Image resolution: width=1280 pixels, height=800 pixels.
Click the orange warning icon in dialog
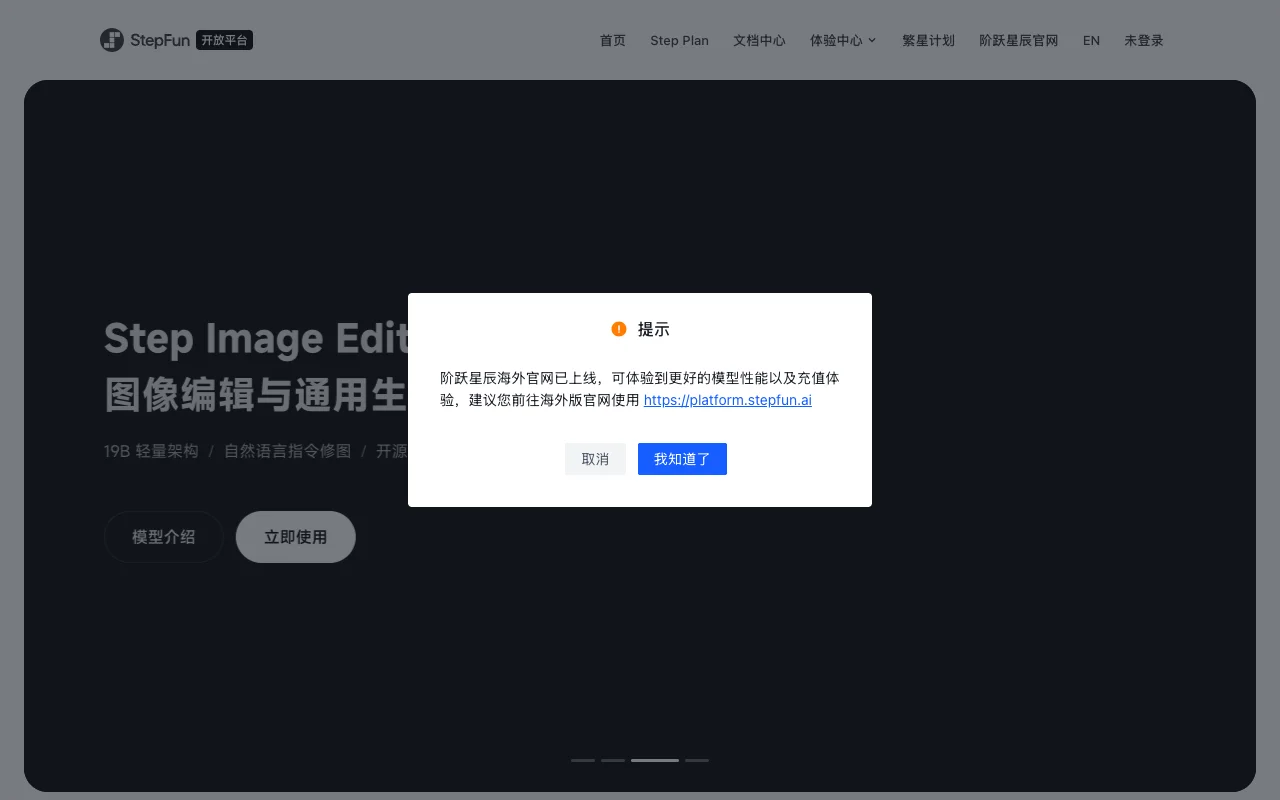tap(619, 329)
